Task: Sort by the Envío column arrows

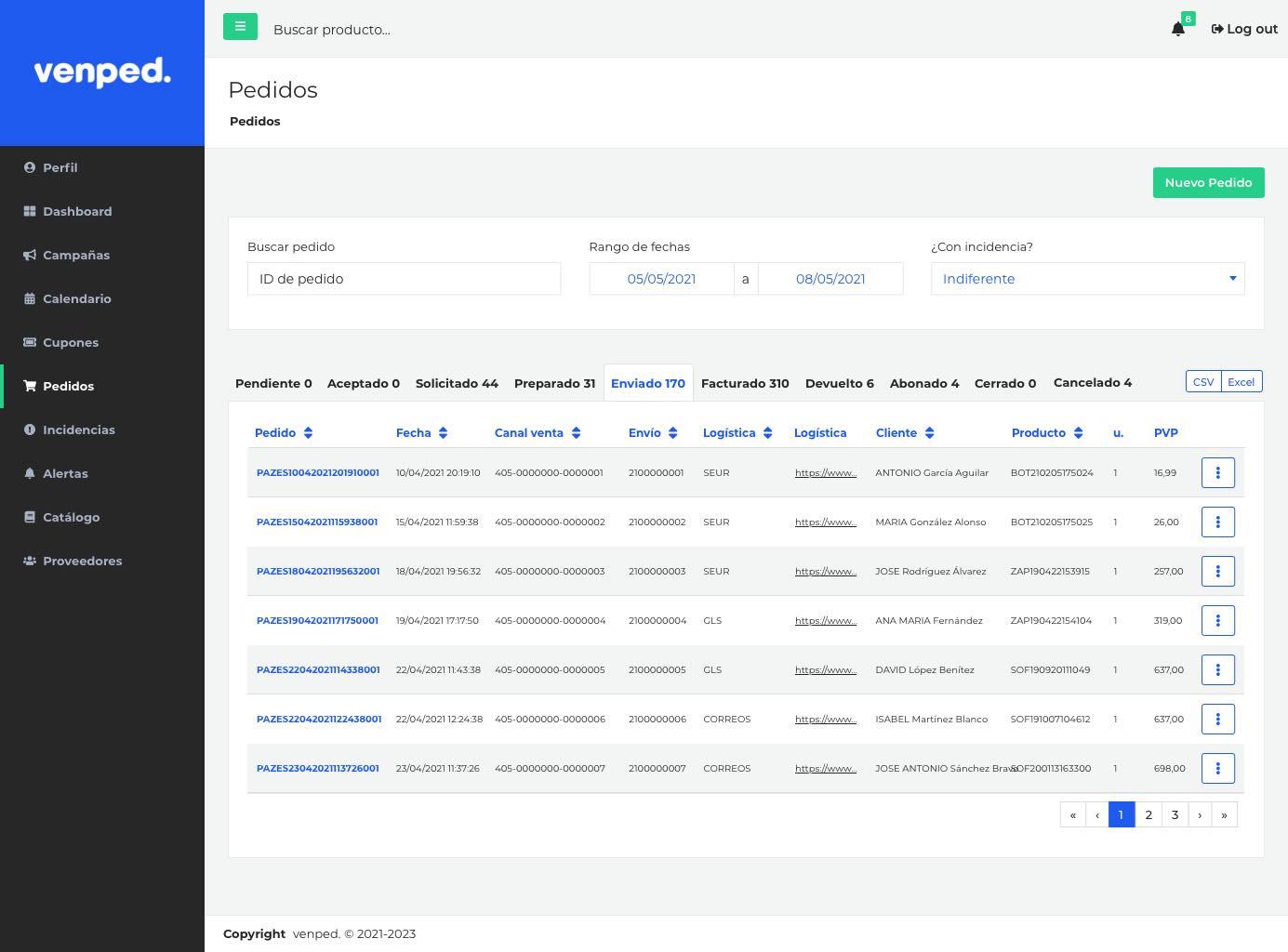Action: (672, 433)
